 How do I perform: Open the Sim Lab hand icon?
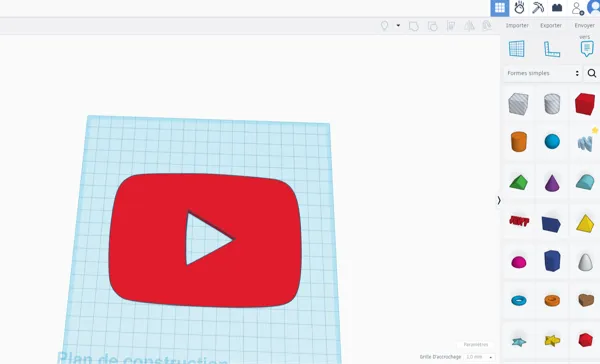[519, 8]
